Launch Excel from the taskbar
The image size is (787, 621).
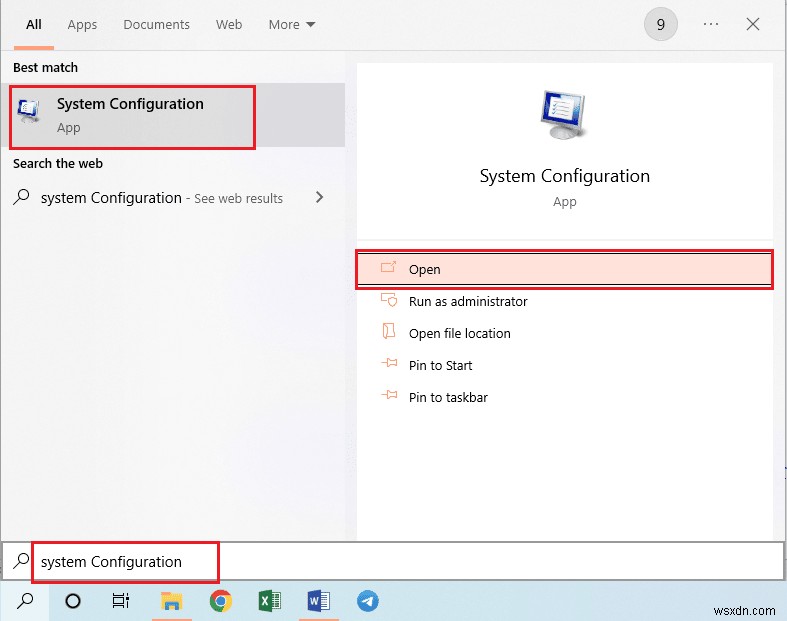[270, 600]
